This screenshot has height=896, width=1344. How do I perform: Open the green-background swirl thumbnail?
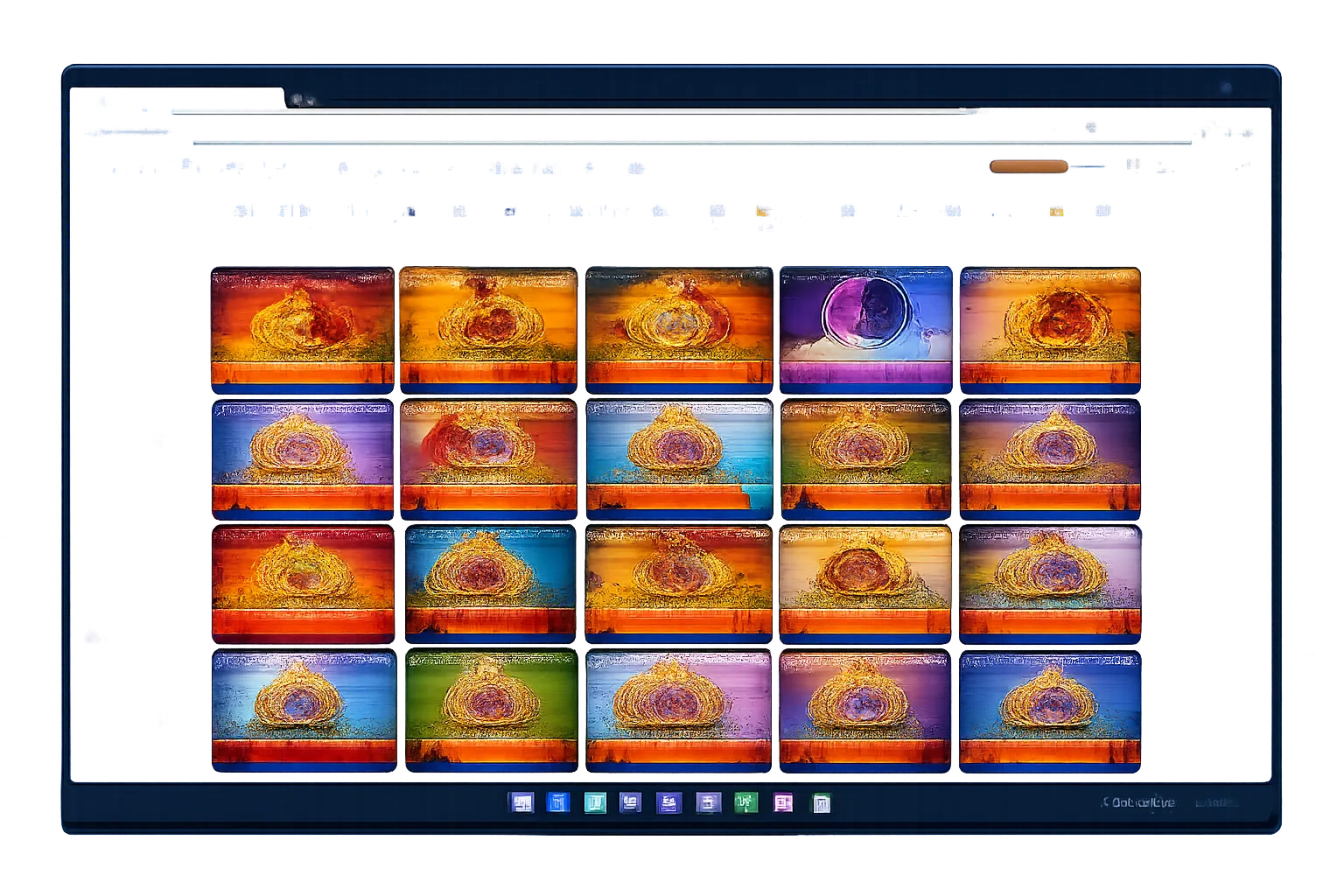[492, 710]
